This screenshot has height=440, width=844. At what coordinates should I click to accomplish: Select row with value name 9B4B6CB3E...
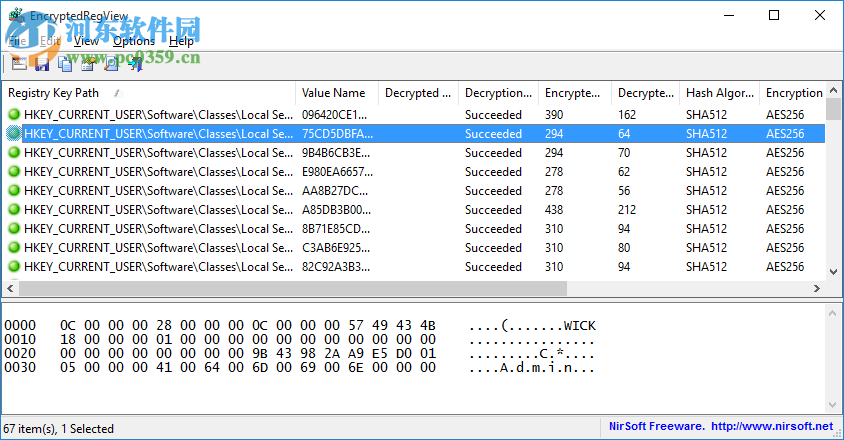[413, 152]
